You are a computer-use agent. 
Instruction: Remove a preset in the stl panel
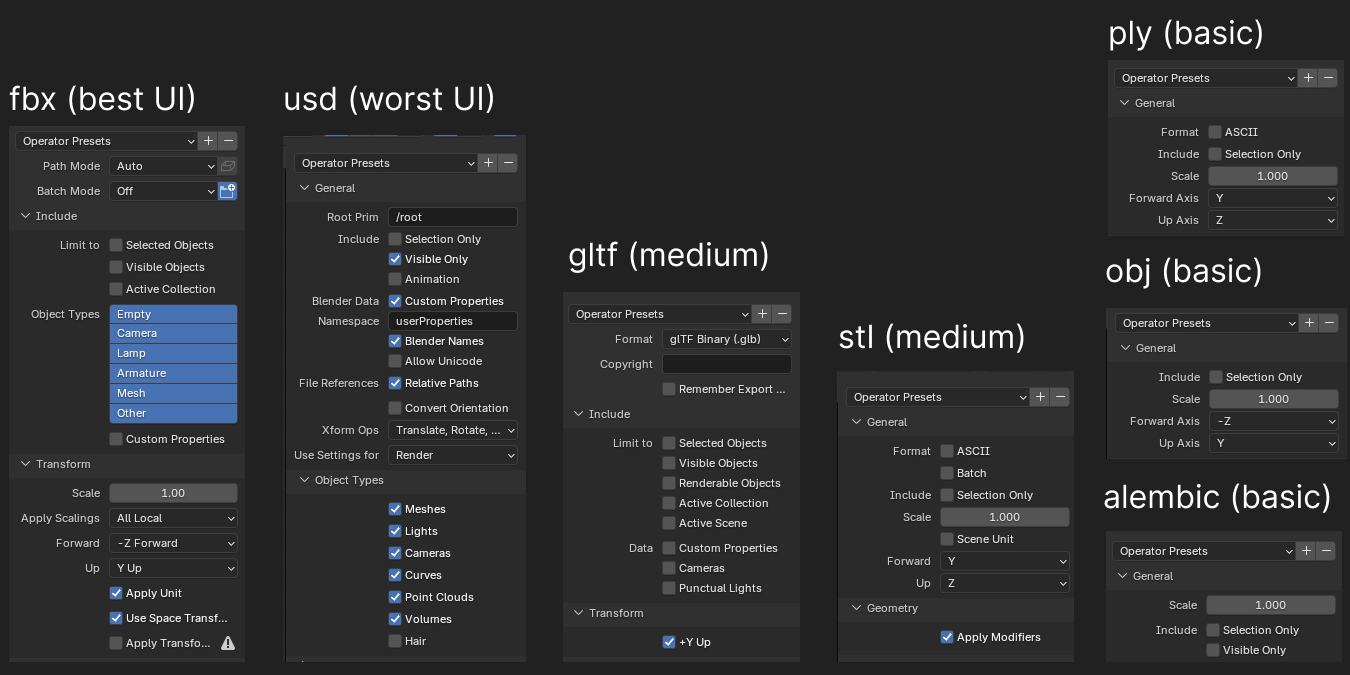[1060, 397]
